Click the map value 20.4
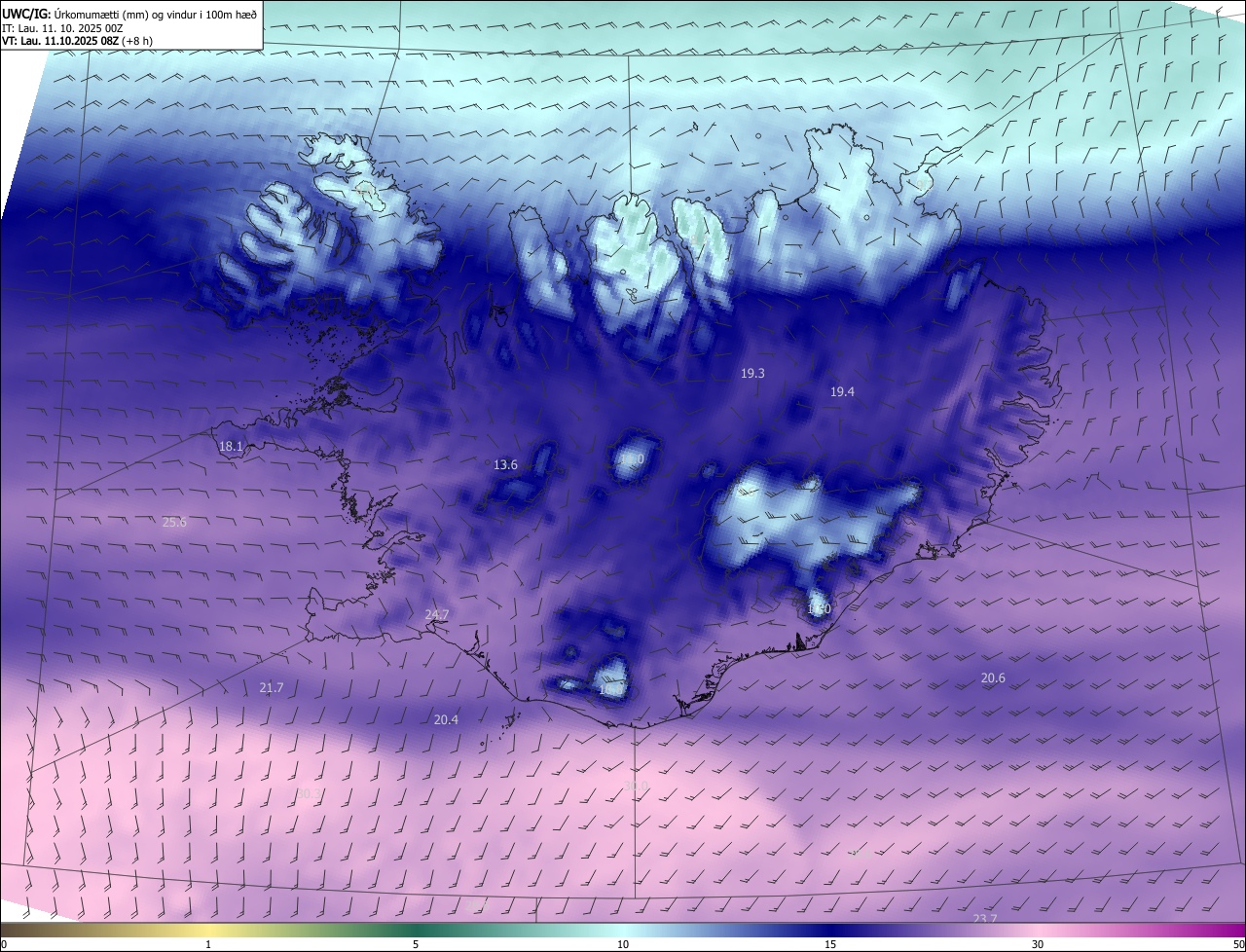Screen dimensions: 1246x952 click(446, 719)
